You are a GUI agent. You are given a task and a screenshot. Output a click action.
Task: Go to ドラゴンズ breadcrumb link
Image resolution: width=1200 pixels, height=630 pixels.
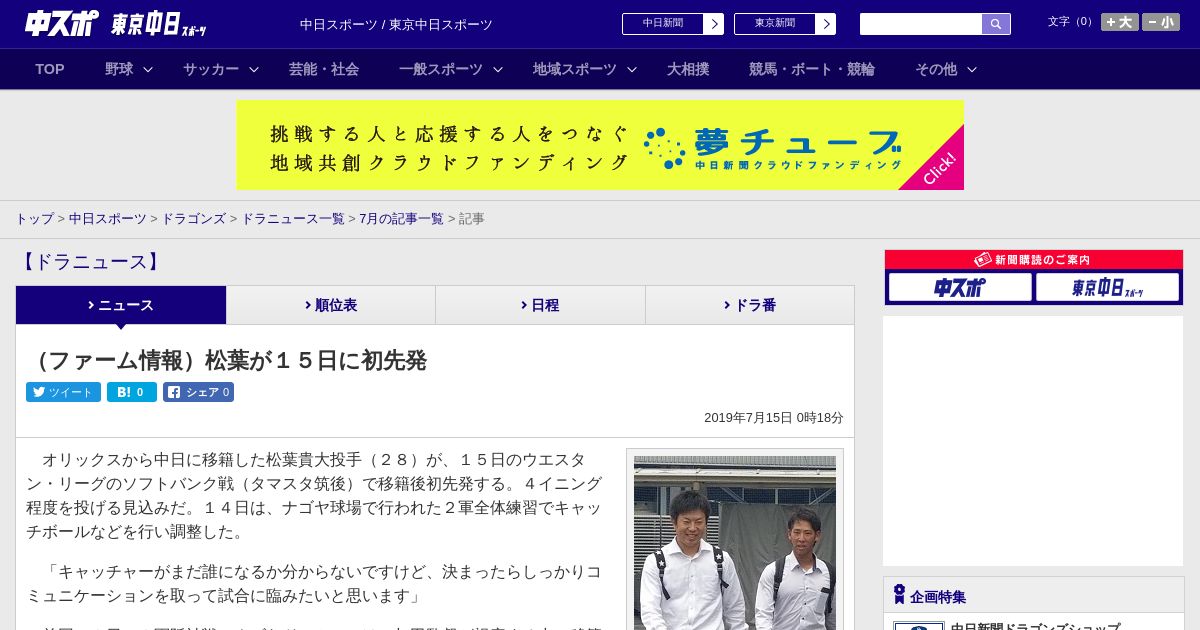point(194,219)
